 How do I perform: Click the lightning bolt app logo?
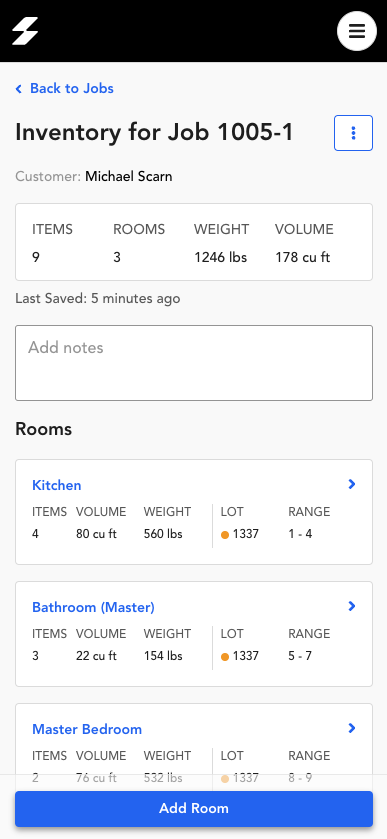coord(25,31)
